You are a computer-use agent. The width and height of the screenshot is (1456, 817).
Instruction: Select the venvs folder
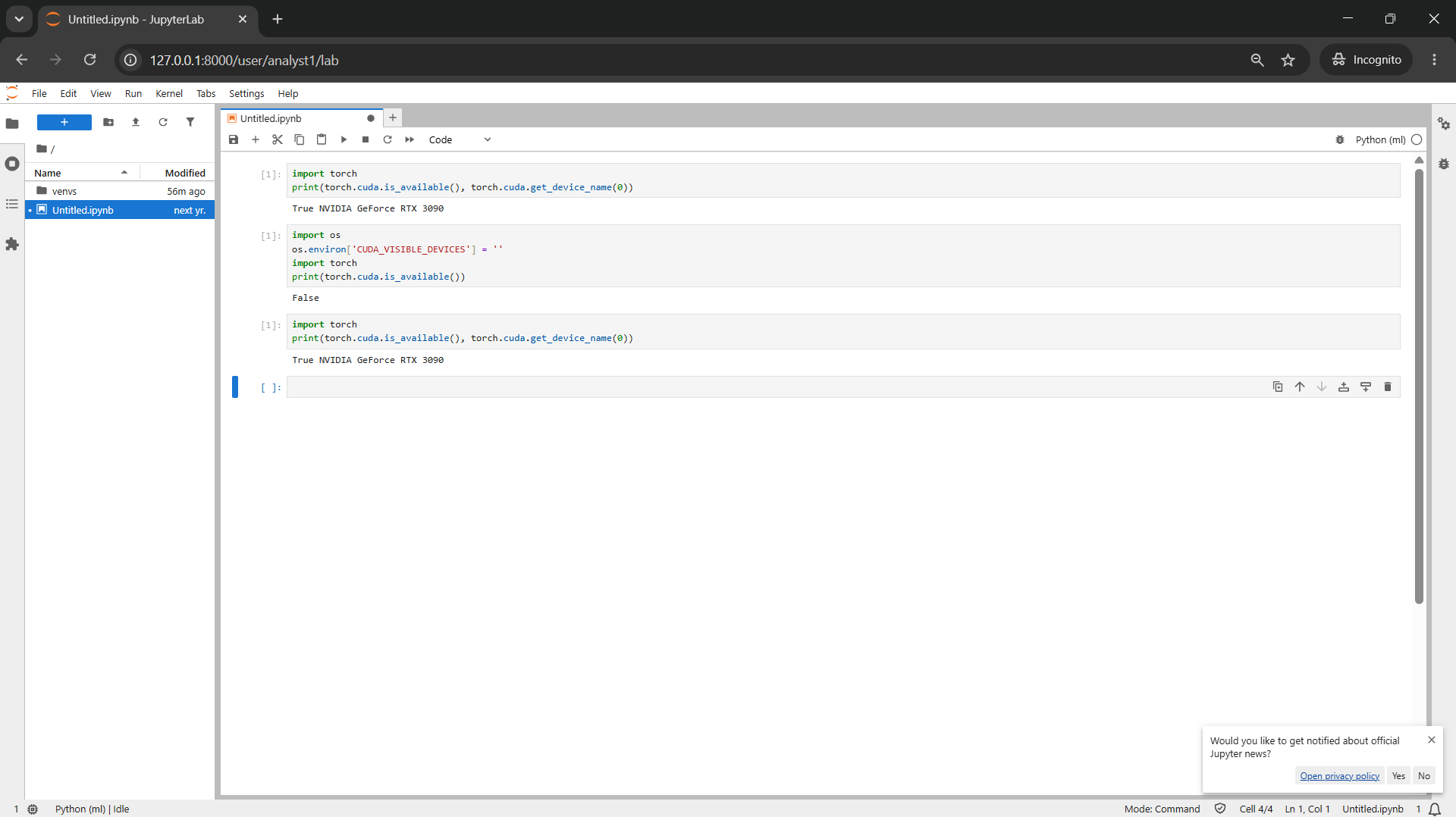click(x=120, y=191)
